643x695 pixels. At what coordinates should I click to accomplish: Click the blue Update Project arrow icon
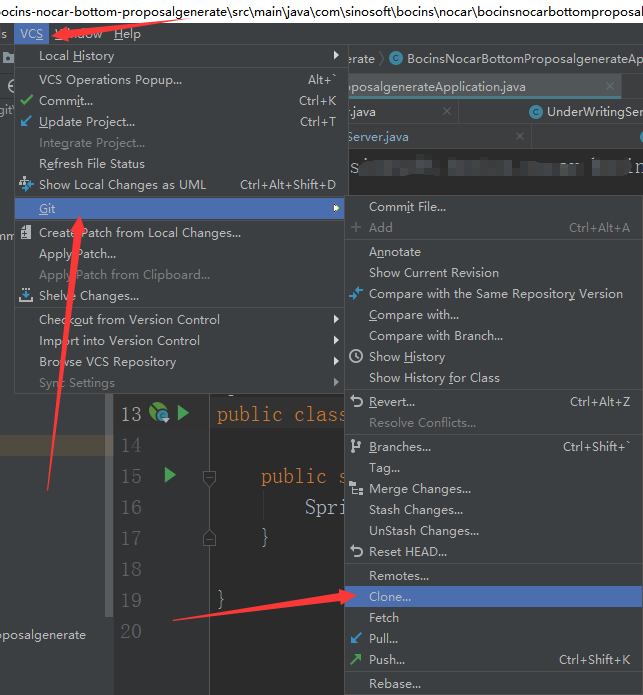pyautogui.click(x=26, y=121)
